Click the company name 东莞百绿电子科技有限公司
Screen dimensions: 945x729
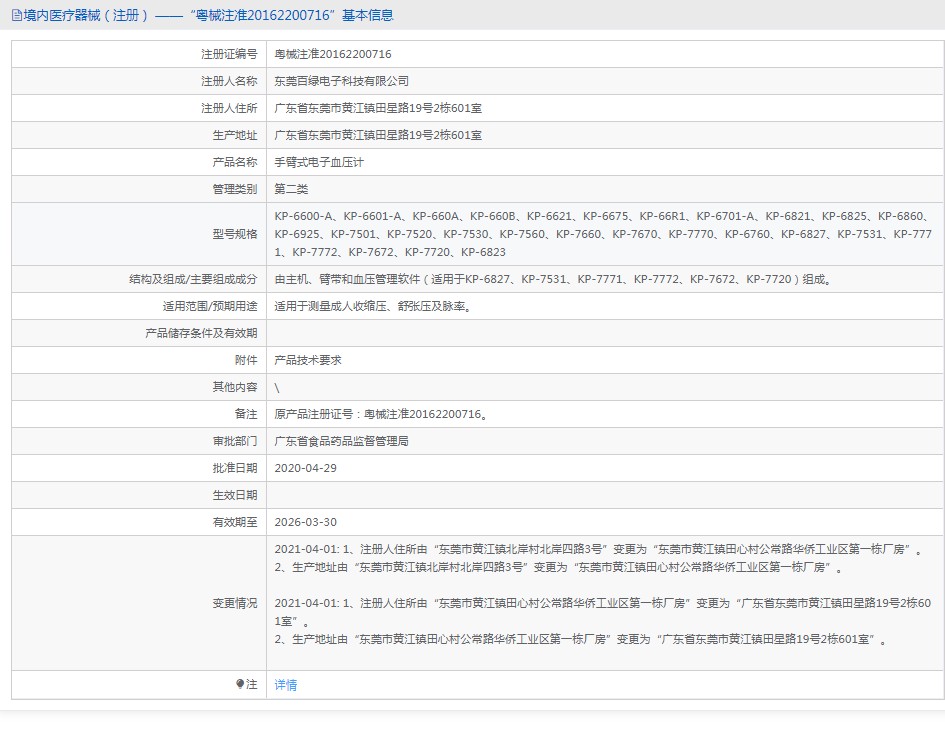[342, 81]
